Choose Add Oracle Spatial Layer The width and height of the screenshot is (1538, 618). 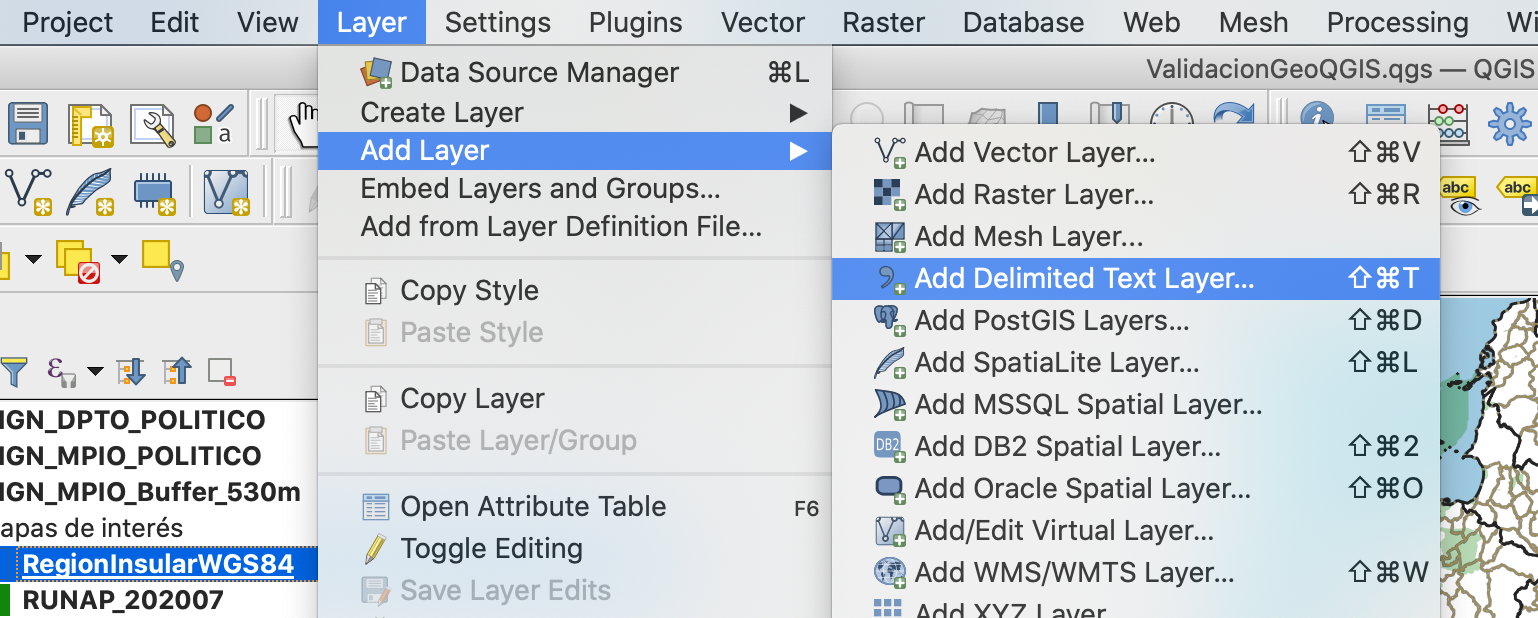click(1136, 489)
